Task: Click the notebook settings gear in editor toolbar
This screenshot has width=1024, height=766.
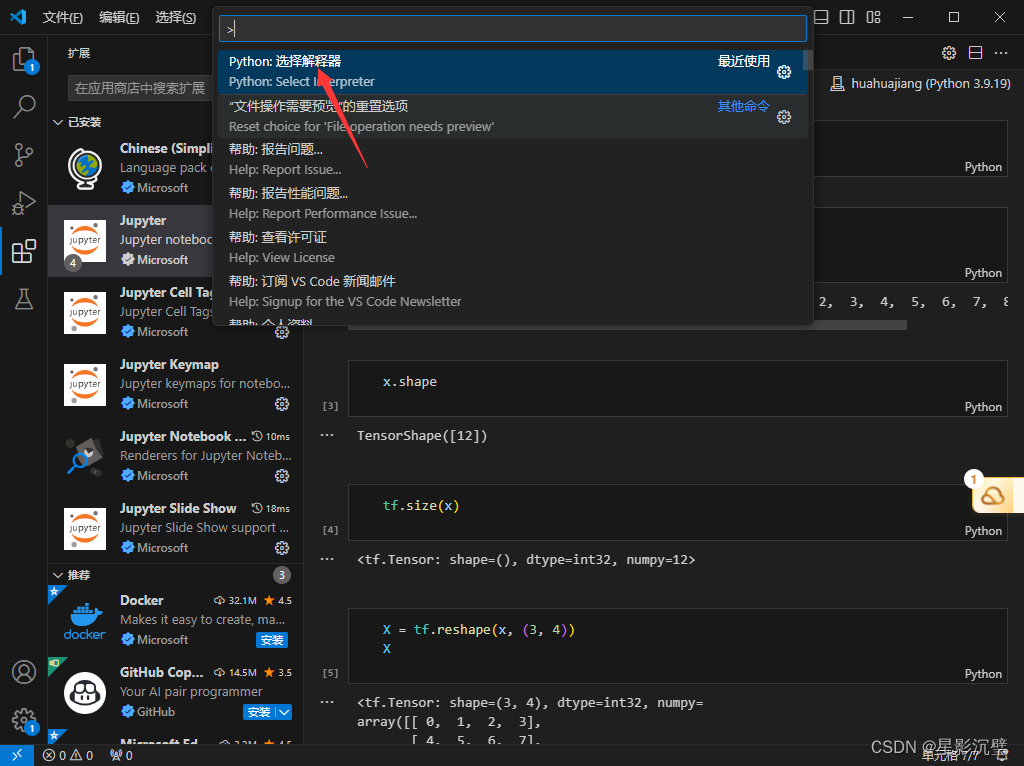Action: [949, 53]
